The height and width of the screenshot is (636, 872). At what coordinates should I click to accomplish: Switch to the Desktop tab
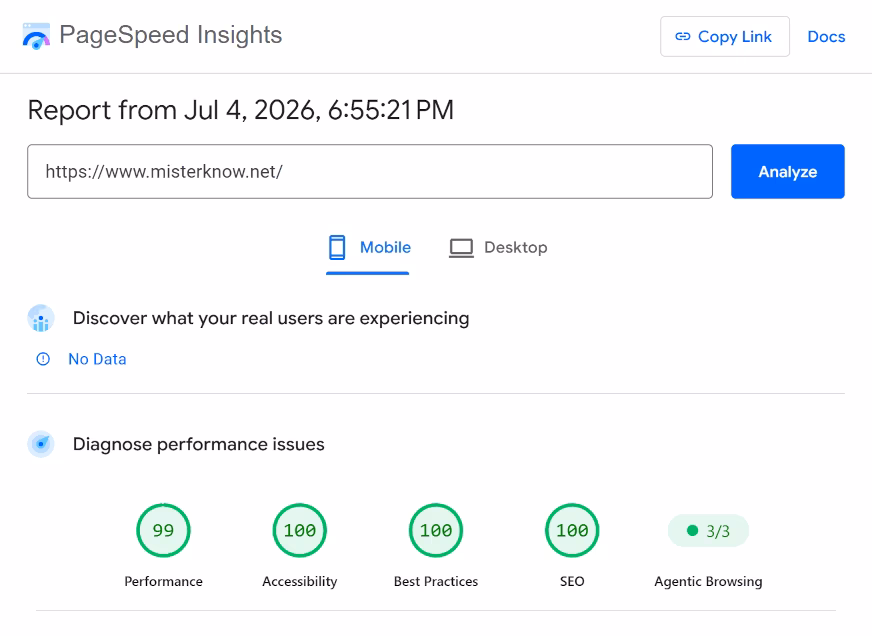(498, 248)
